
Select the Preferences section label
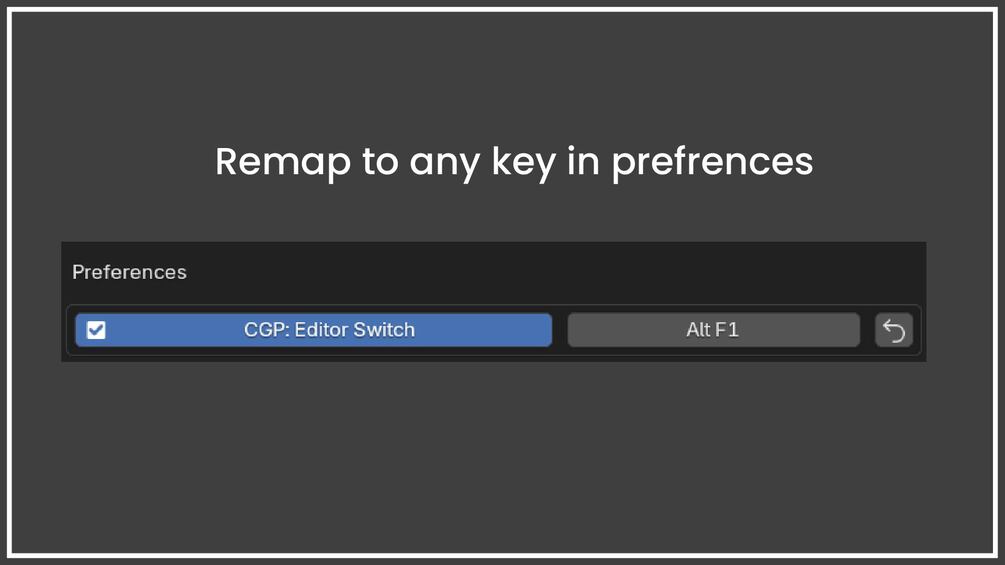tap(129, 272)
